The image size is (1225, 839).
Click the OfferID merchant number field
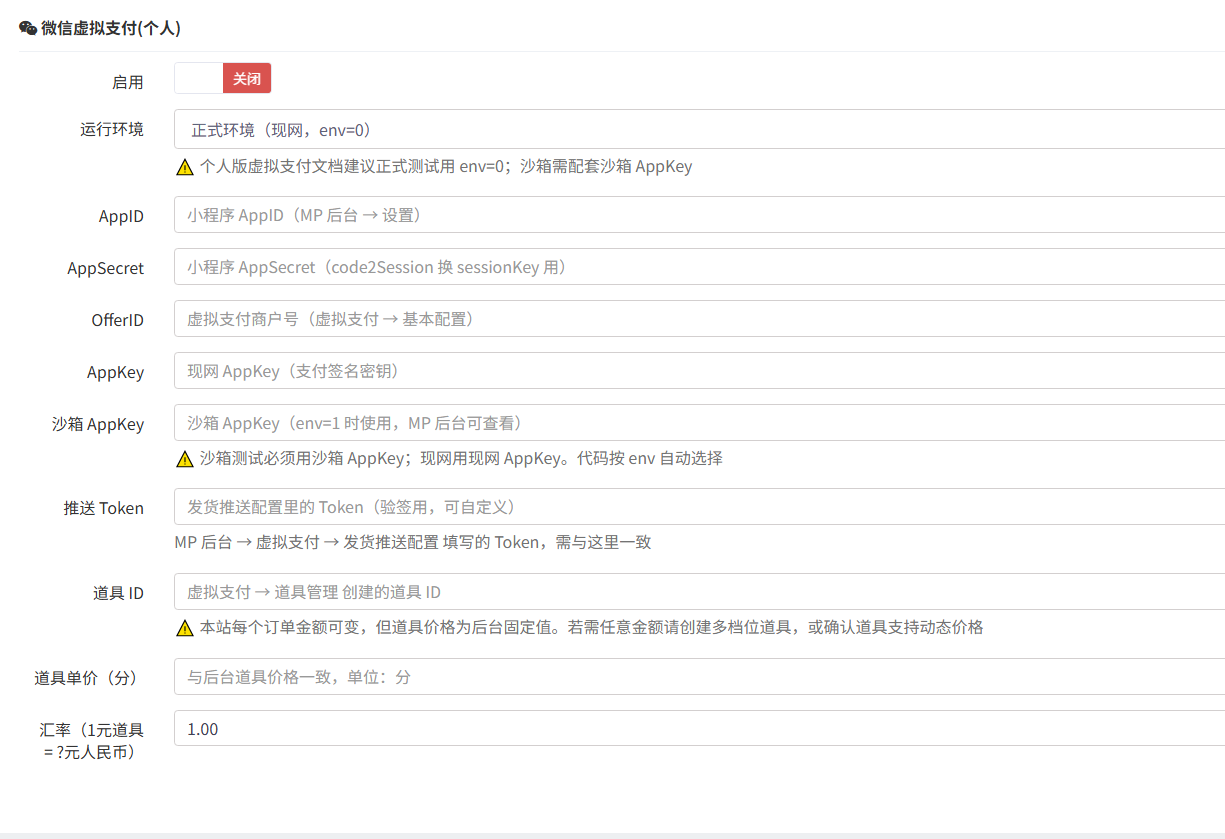pos(699,319)
